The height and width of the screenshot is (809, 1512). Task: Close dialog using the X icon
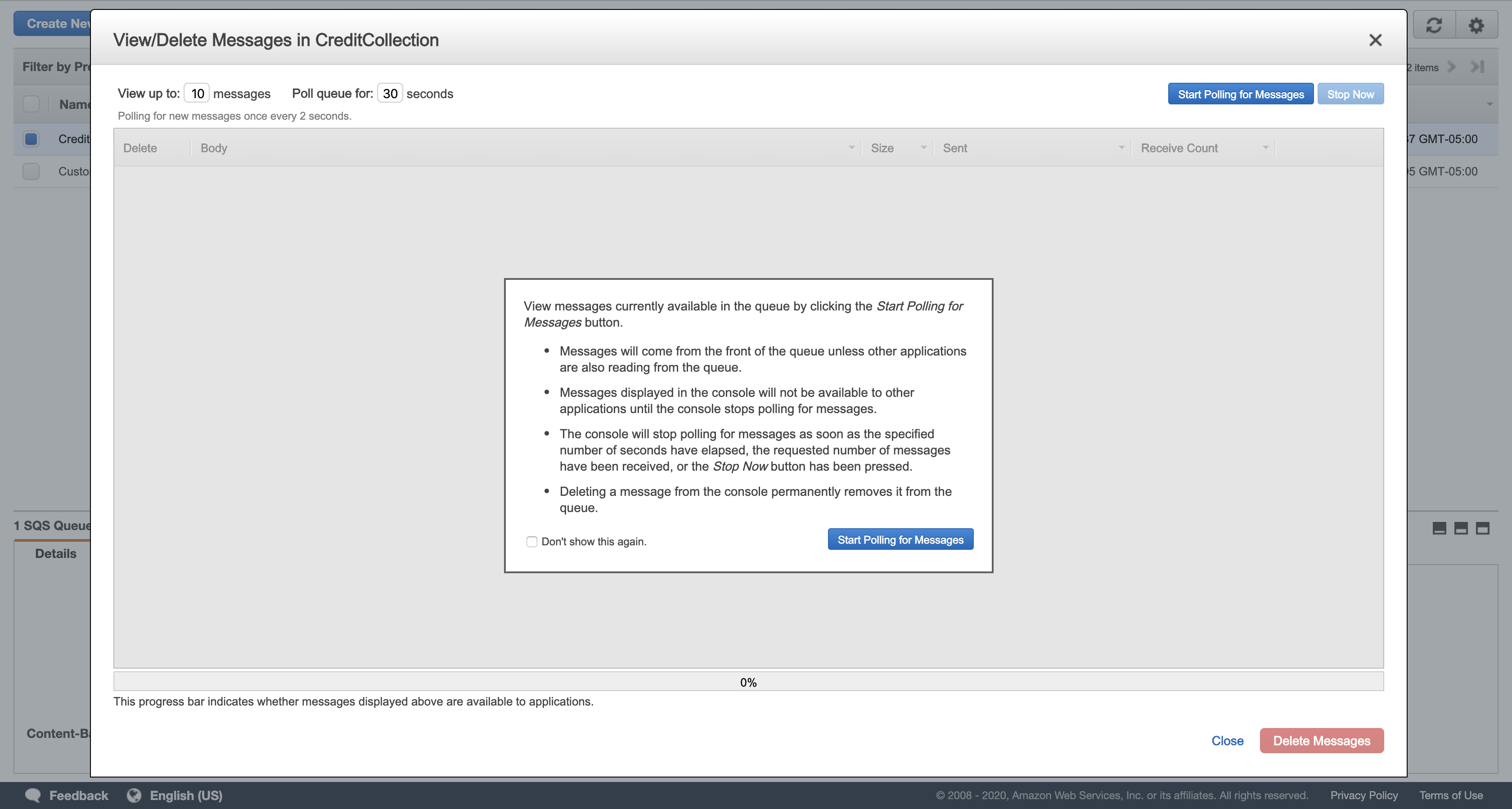coord(1375,40)
